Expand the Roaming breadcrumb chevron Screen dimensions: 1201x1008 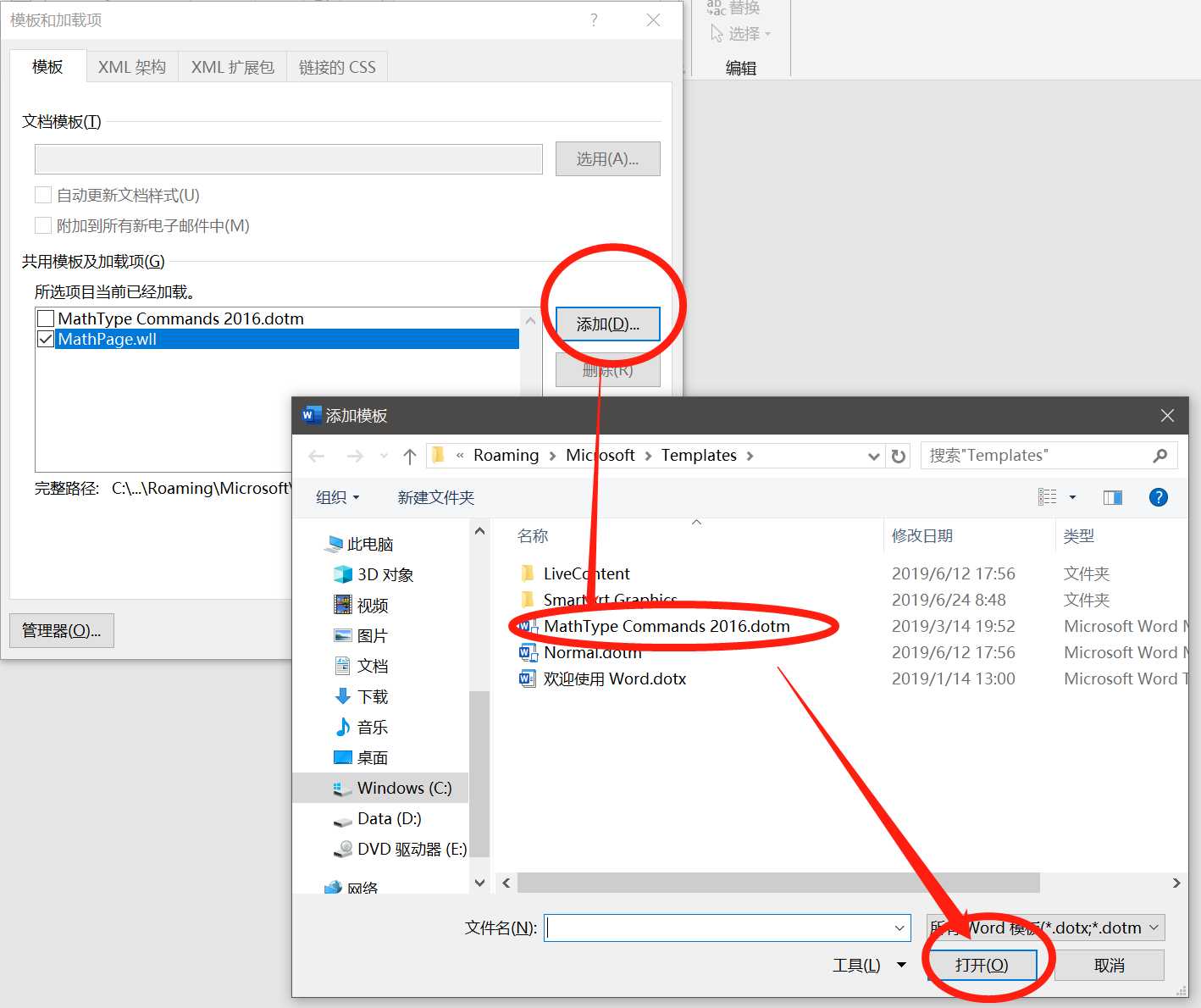tap(552, 456)
